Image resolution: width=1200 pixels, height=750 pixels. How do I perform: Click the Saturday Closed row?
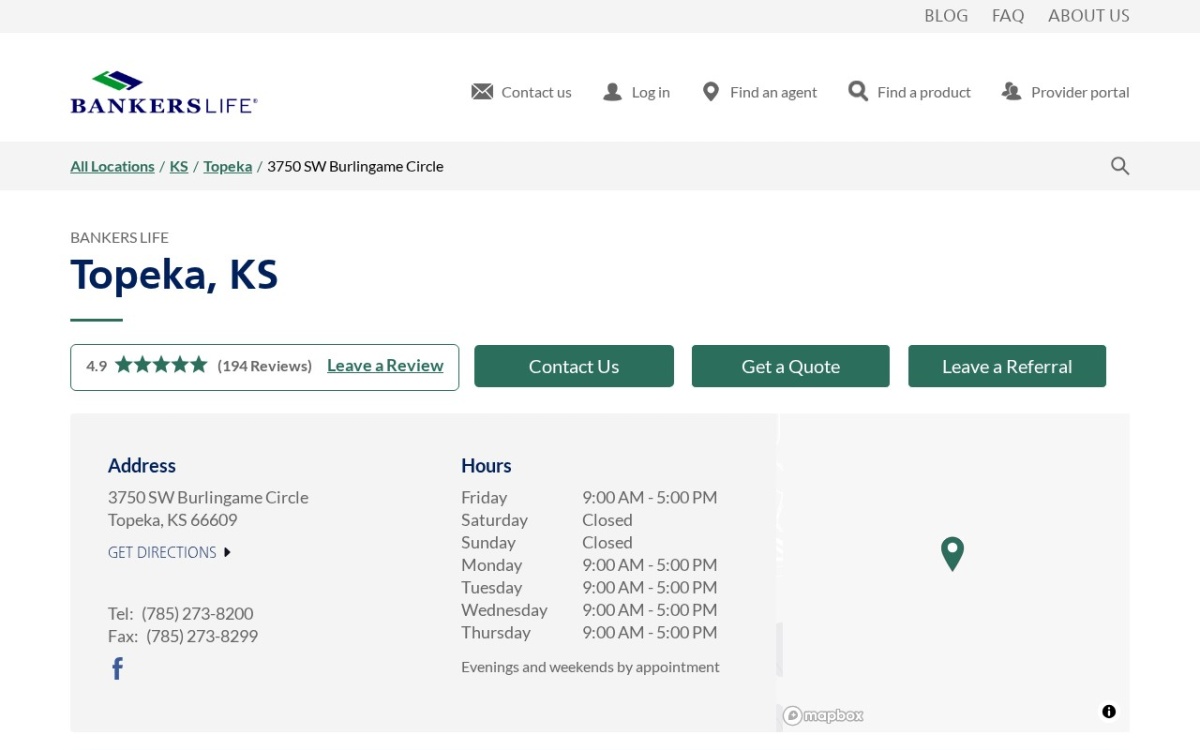[x=547, y=520]
